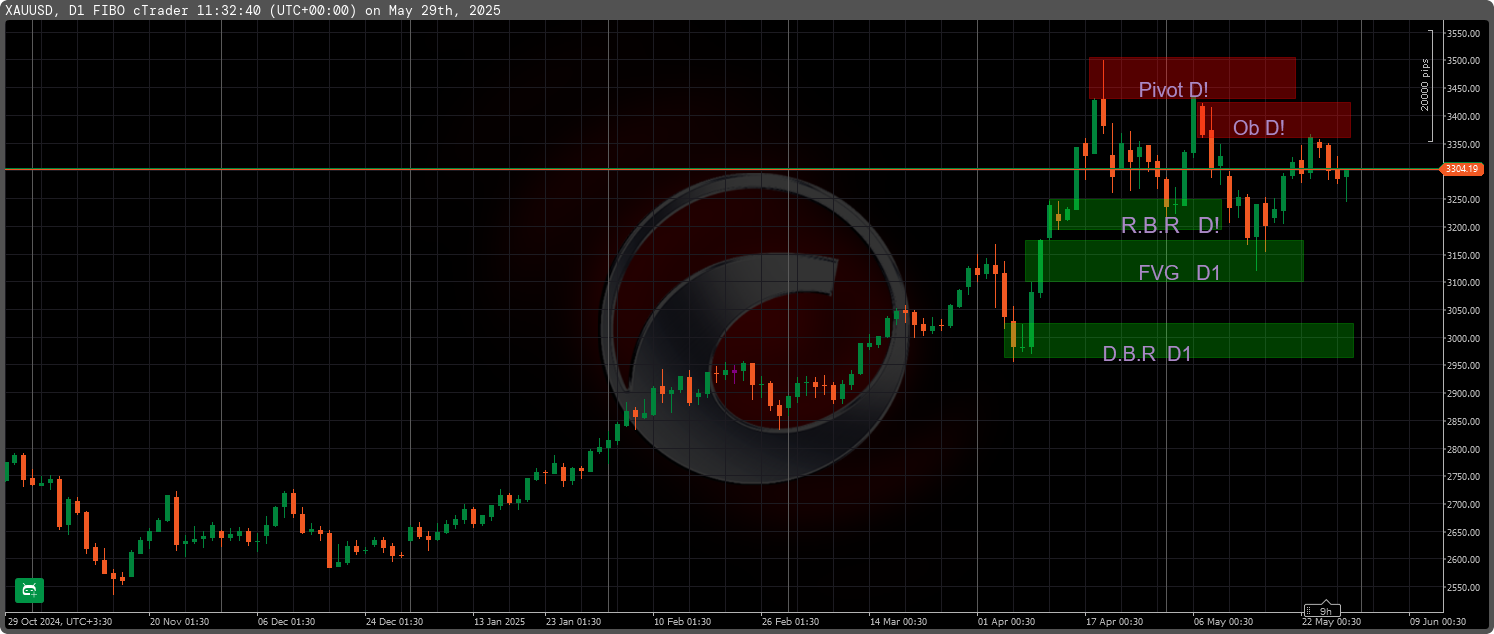Click the 26 Feb 01:30 date label

[x=790, y=622]
